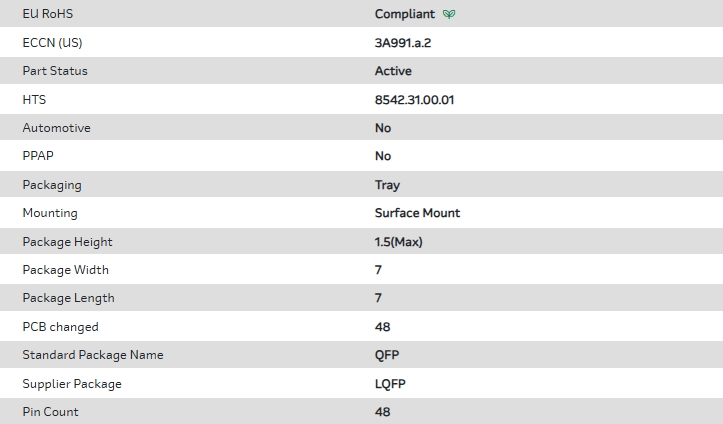
Task: Click the Package Length label
Action: [x=68, y=298]
